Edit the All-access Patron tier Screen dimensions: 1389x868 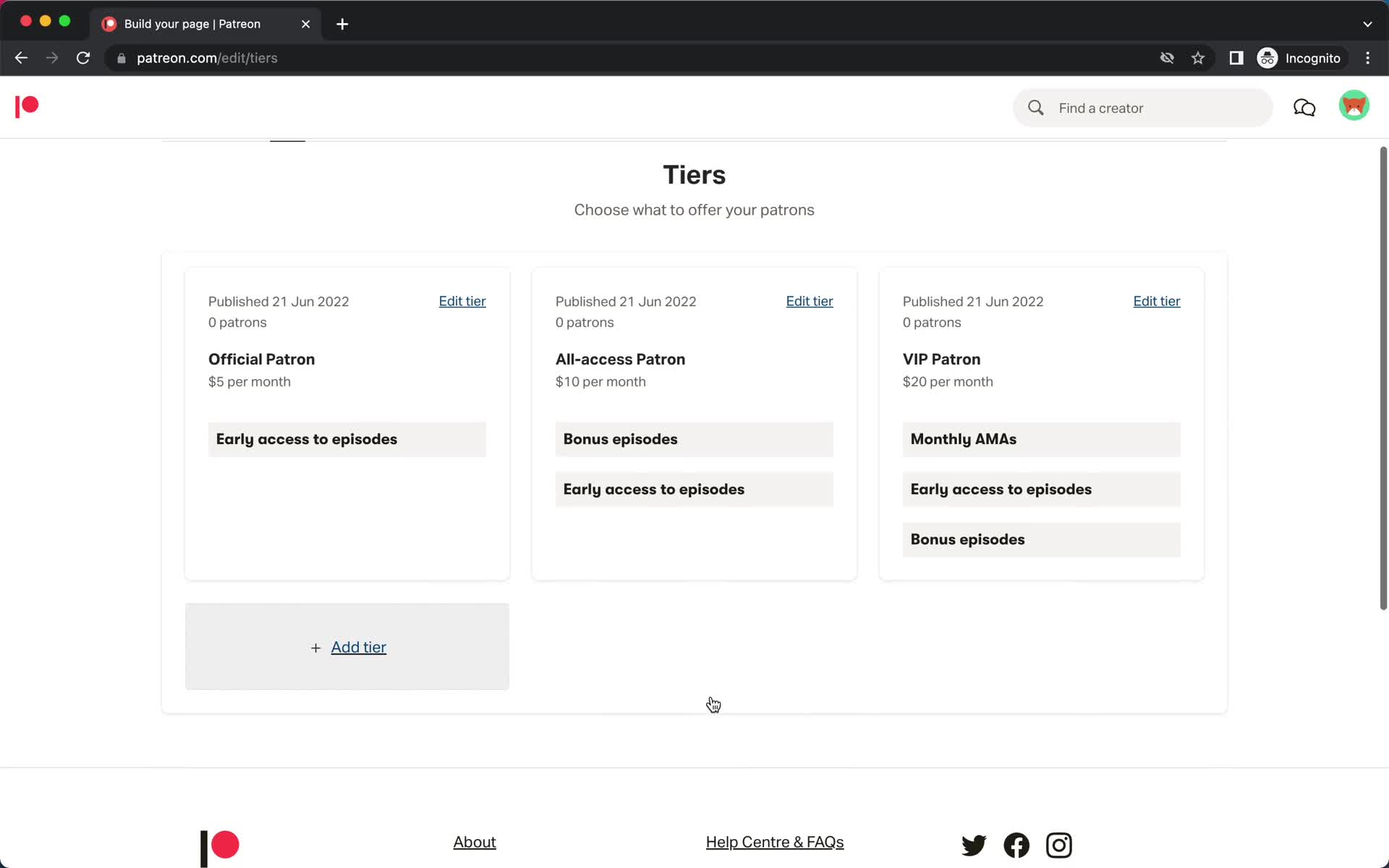[x=810, y=300]
